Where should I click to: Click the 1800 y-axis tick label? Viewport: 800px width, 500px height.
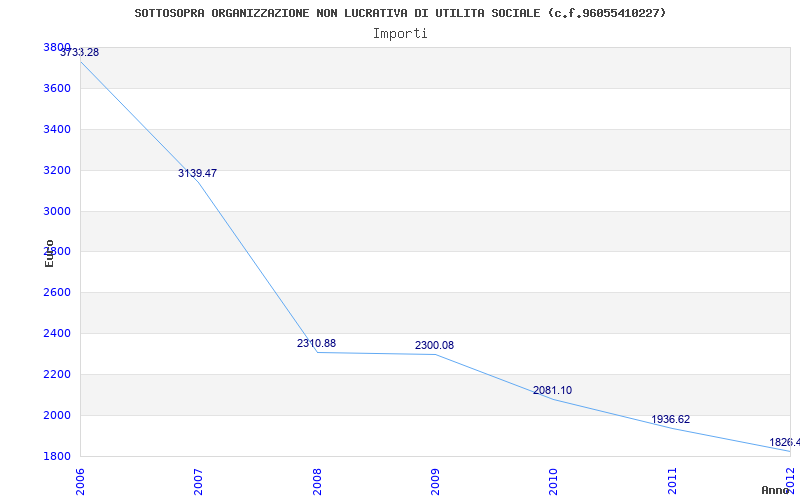[57, 456]
